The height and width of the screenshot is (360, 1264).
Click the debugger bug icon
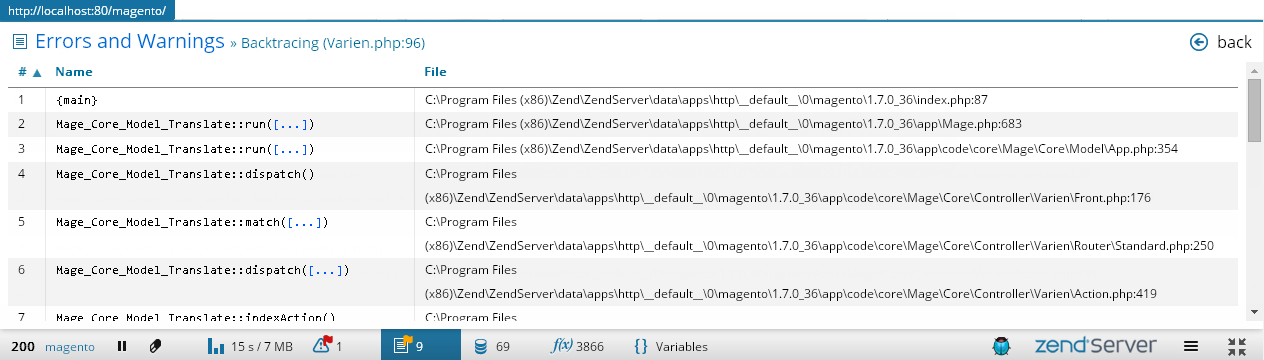coord(1000,346)
